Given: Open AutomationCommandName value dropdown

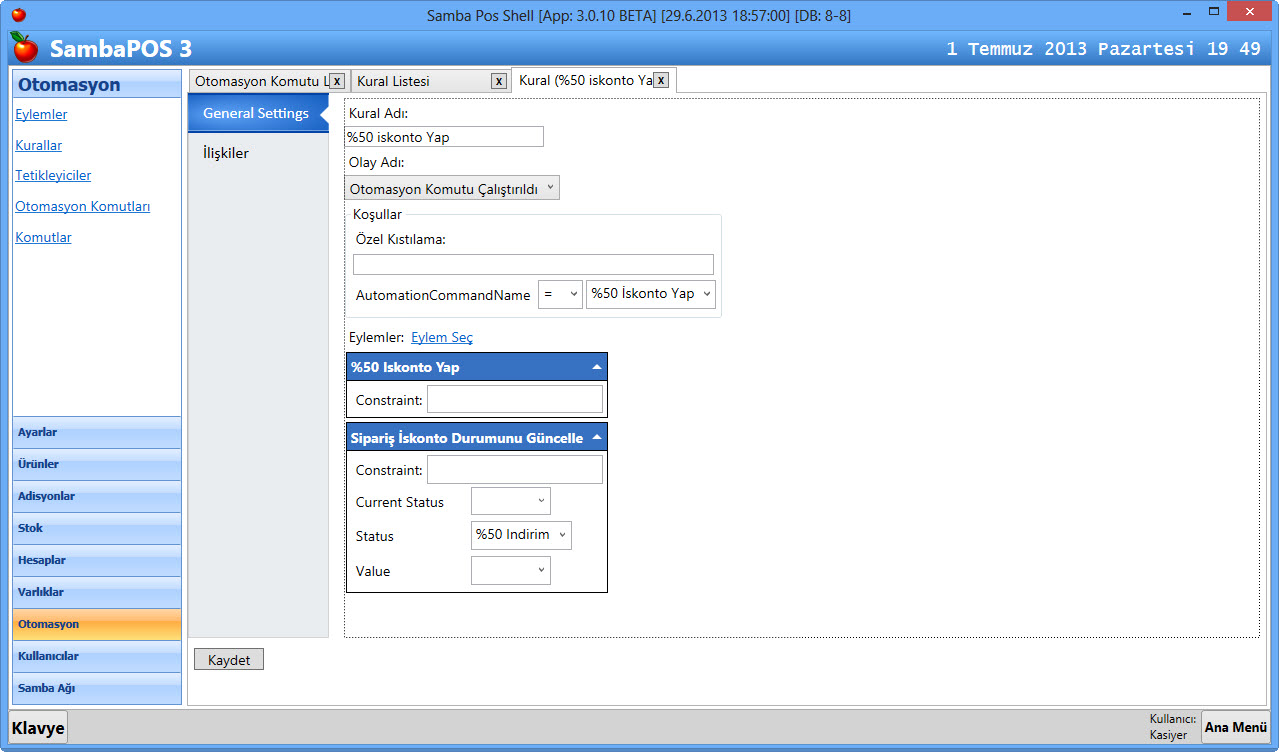Looking at the screenshot, I should click(x=651, y=294).
